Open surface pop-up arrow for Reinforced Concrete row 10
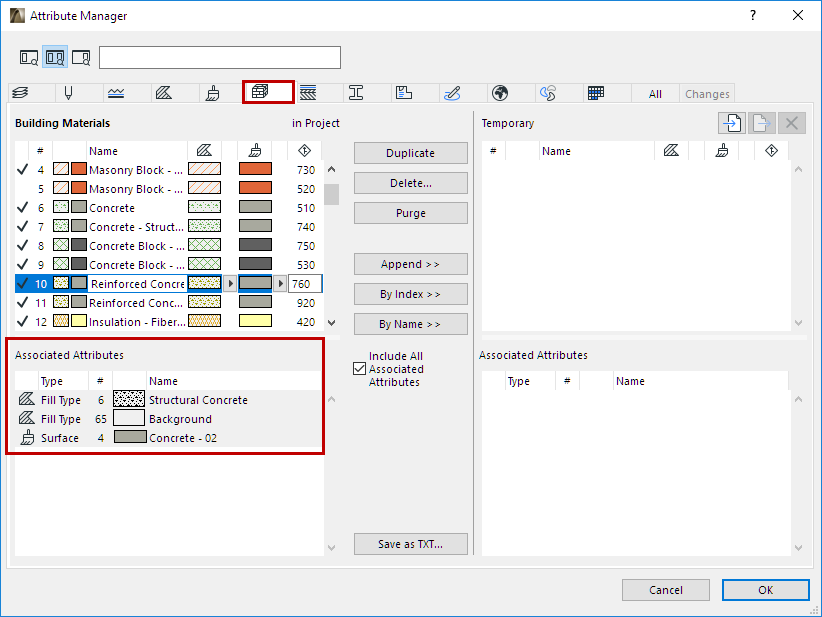Screen dimensions: 822x617 tap(280, 284)
